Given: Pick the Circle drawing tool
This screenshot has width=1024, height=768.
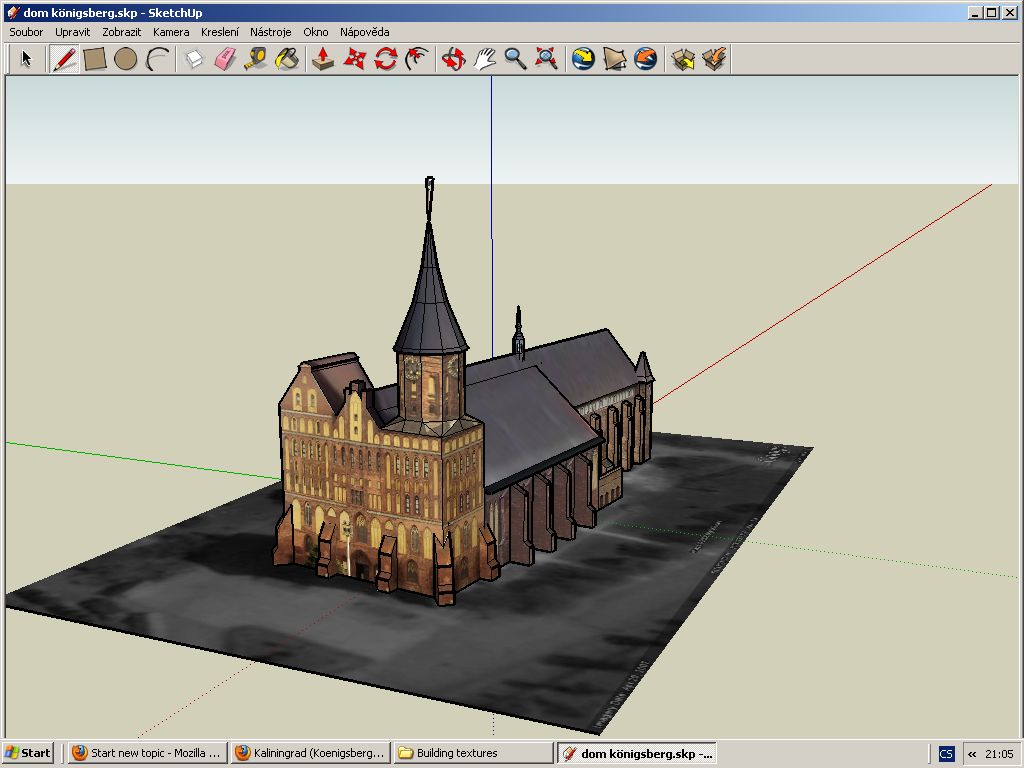Looking at the screenshot, I should coord(125,59).
